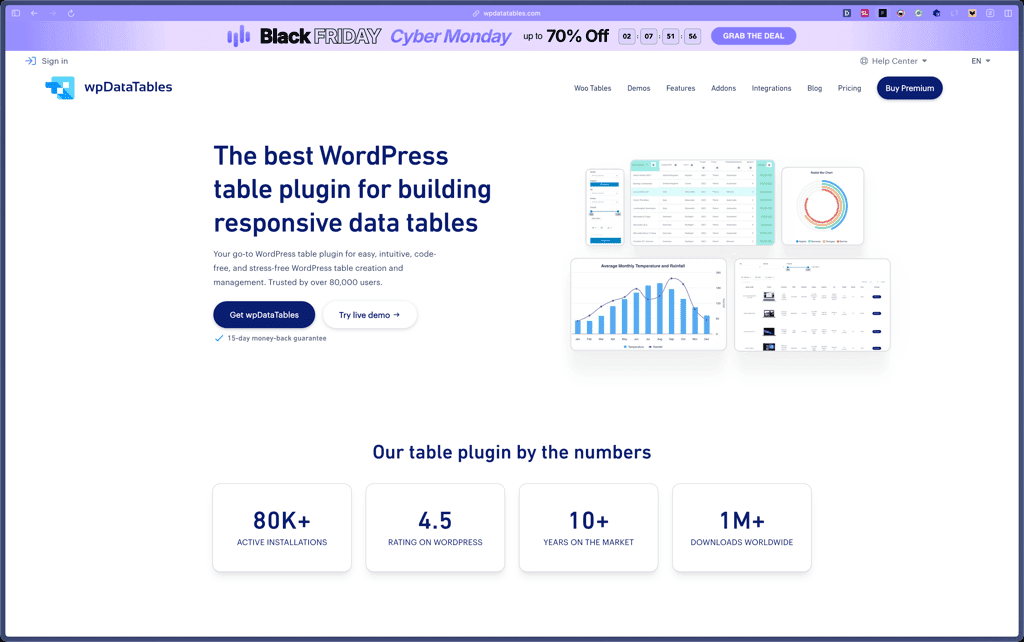Click the Black Friday bar chart icon

(x=239, y=36)
